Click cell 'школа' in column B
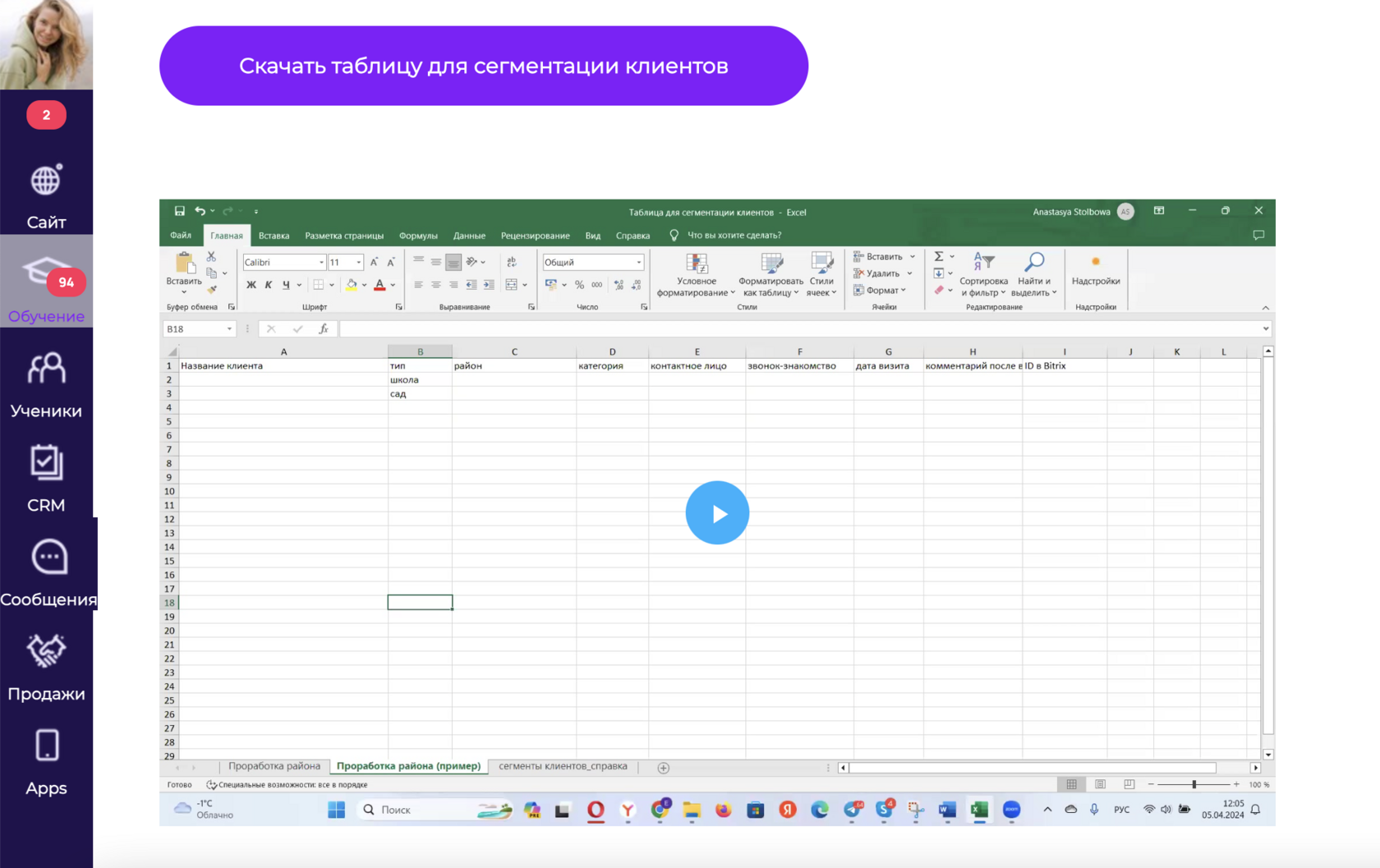This screenshot has height=868, width=1380. click(x=420, y=379)
